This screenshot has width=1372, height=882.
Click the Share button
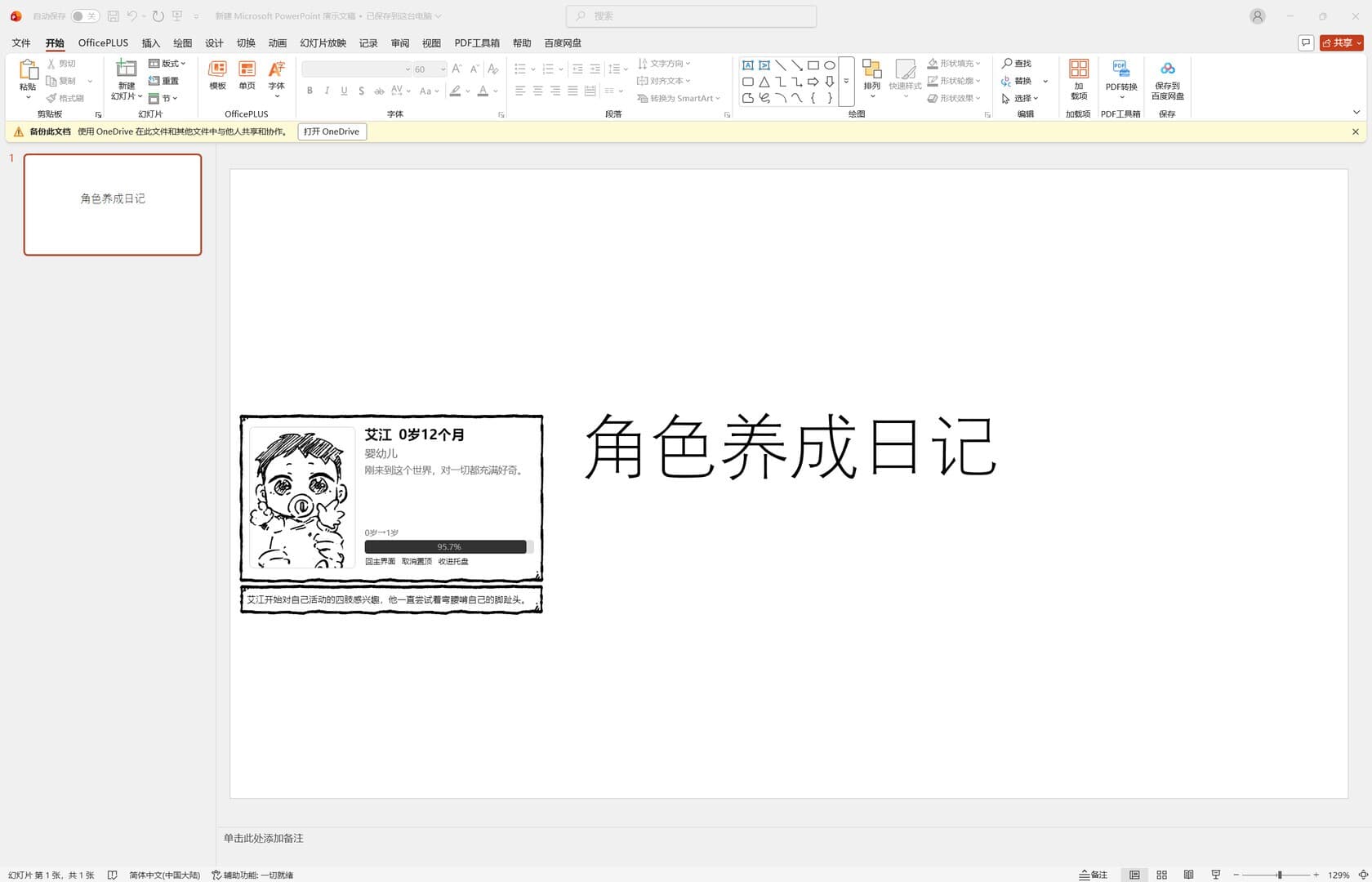click(x=1342, y=43)
